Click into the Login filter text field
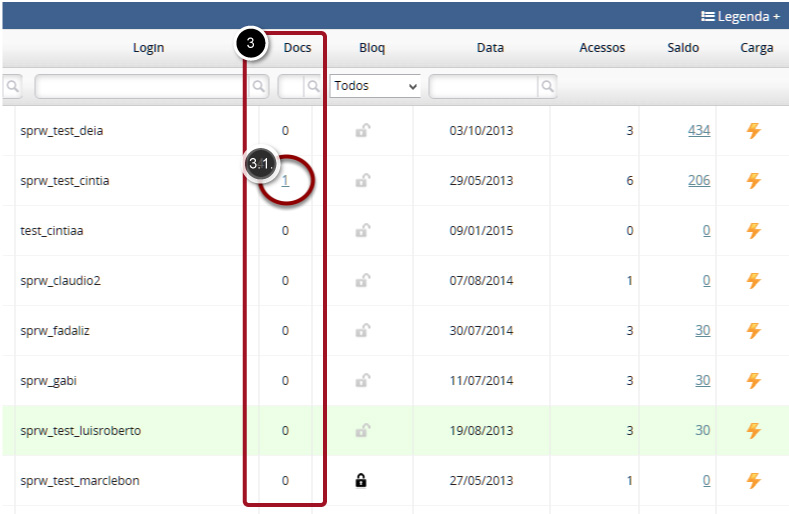 pyautogui.click(x=142, y=87)
